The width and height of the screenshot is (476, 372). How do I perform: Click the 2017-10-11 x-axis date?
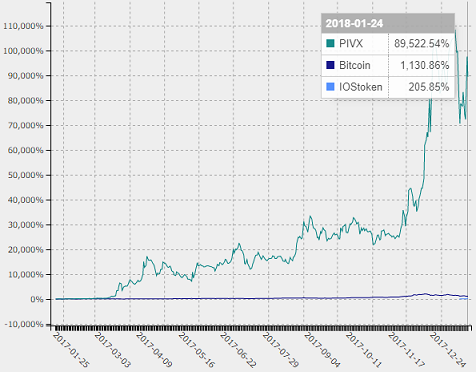click(363, 350)
